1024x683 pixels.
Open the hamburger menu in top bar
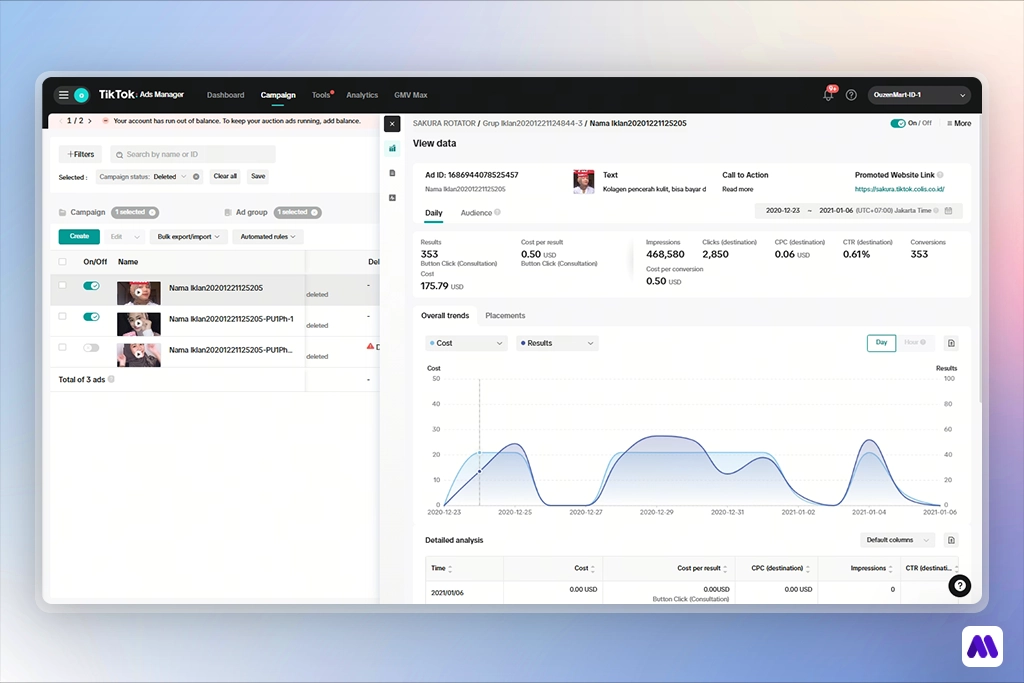[x=63, y=95]
